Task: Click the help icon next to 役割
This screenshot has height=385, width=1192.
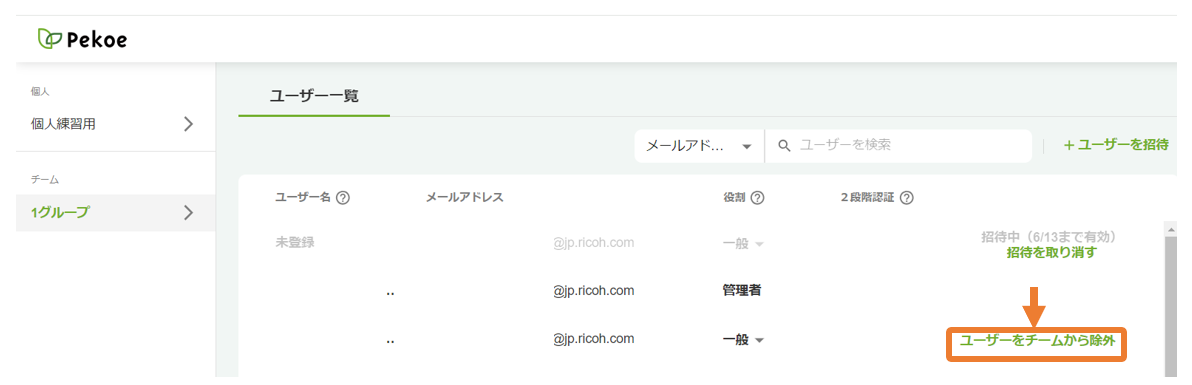Action: 757,198
